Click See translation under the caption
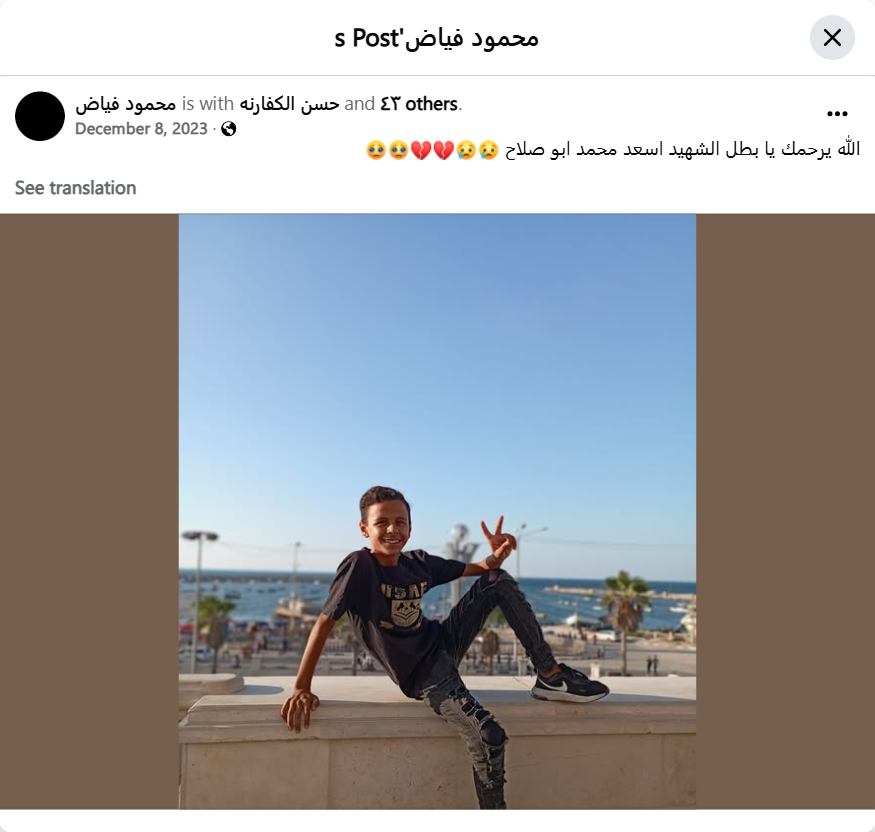 (75, 188)
